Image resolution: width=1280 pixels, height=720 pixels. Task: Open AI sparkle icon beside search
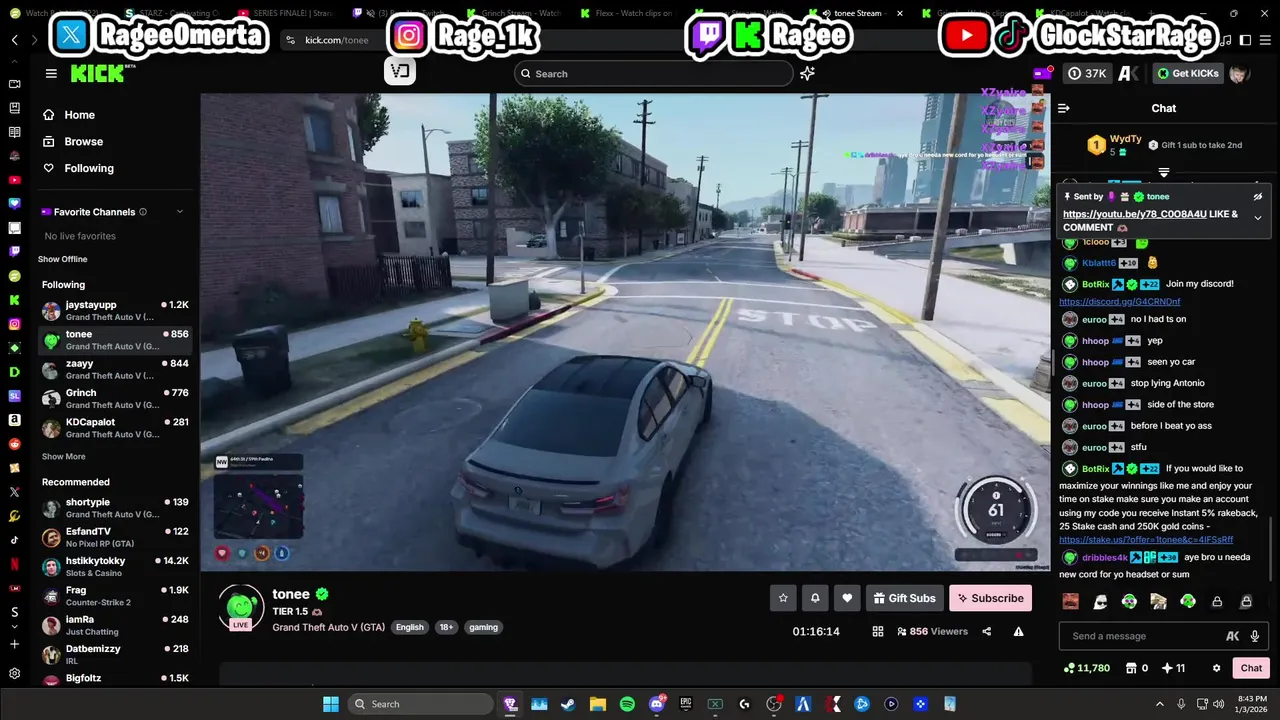click(x=807, y=73)
